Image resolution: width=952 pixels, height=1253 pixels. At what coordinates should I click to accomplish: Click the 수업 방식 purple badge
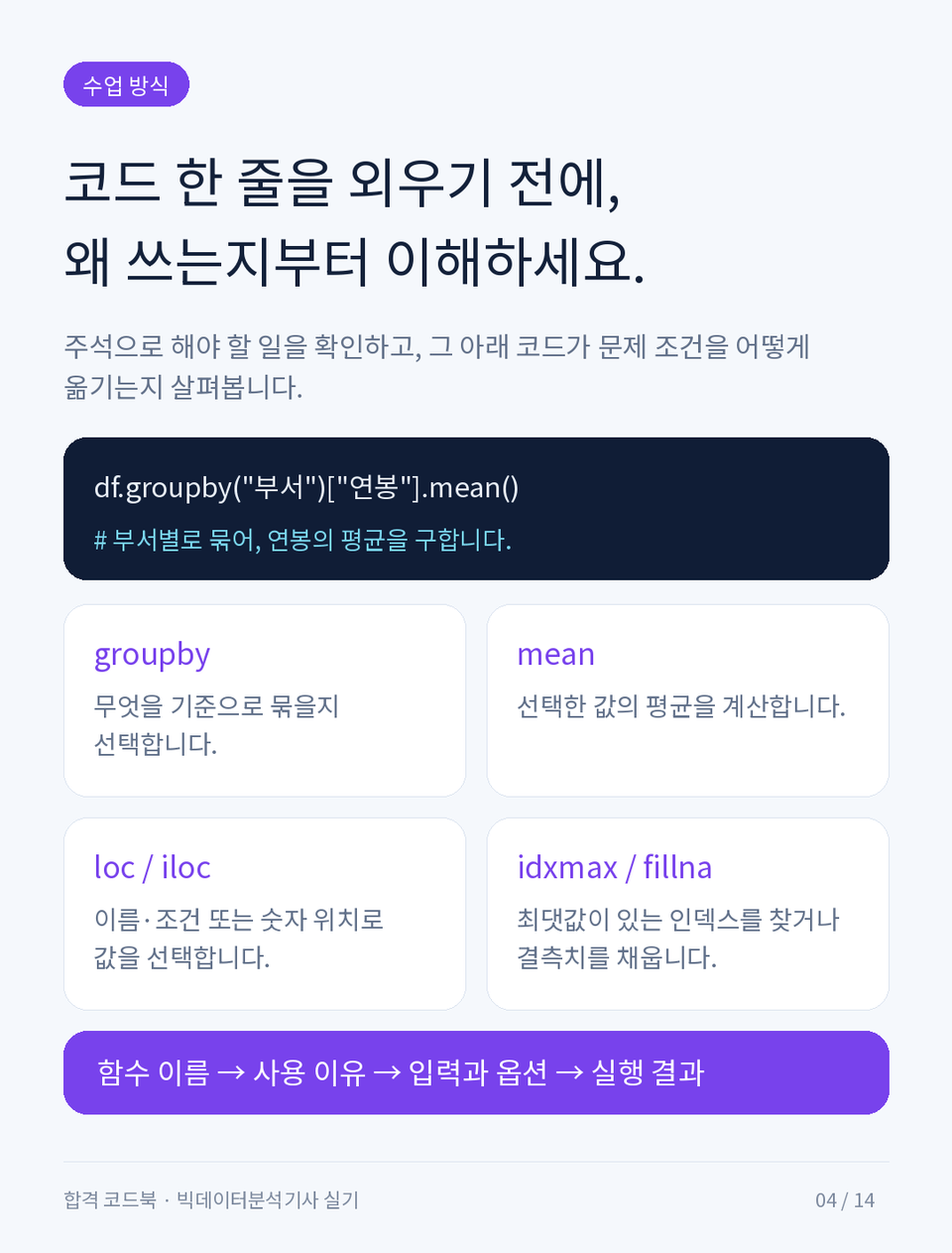[126, 85]
